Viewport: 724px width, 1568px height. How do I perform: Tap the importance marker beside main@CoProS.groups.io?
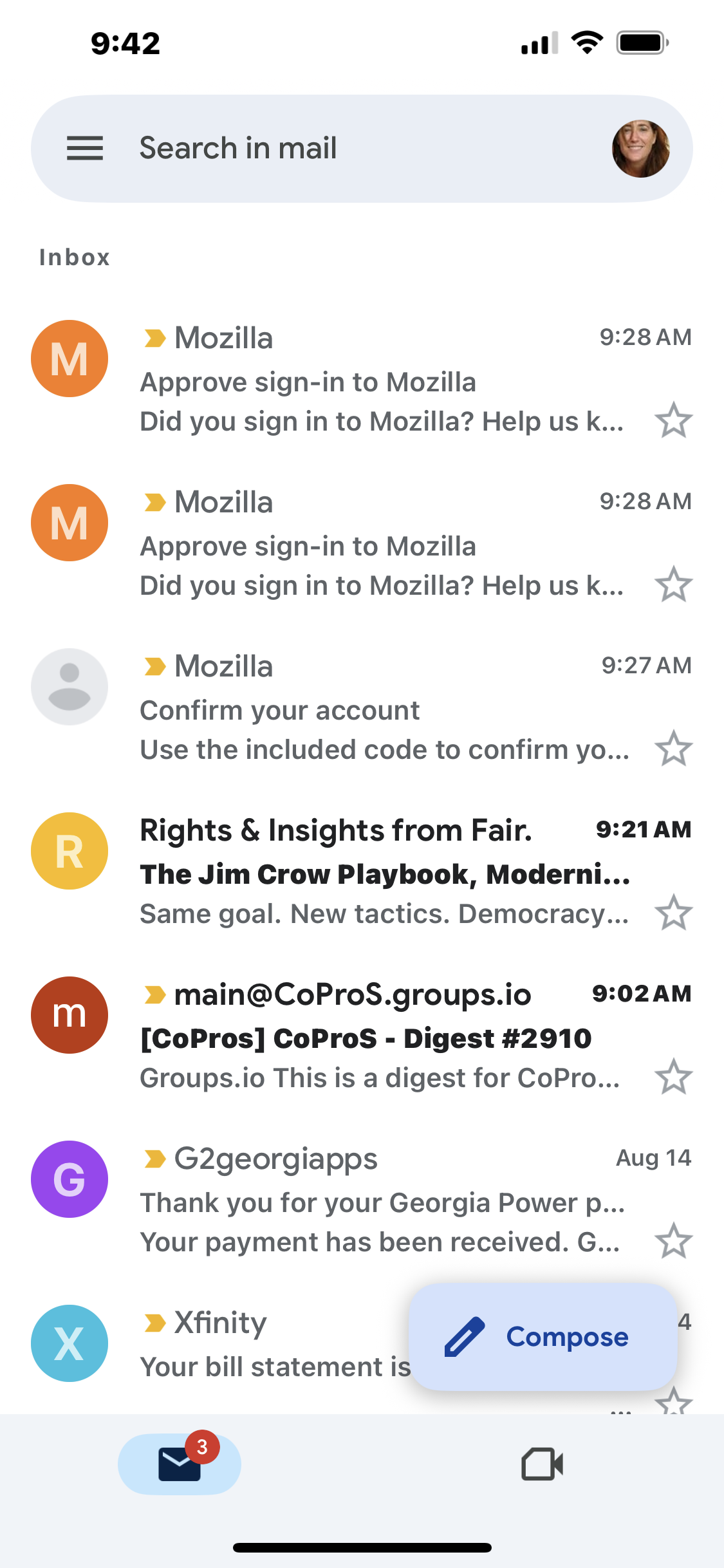click(154, 995)
